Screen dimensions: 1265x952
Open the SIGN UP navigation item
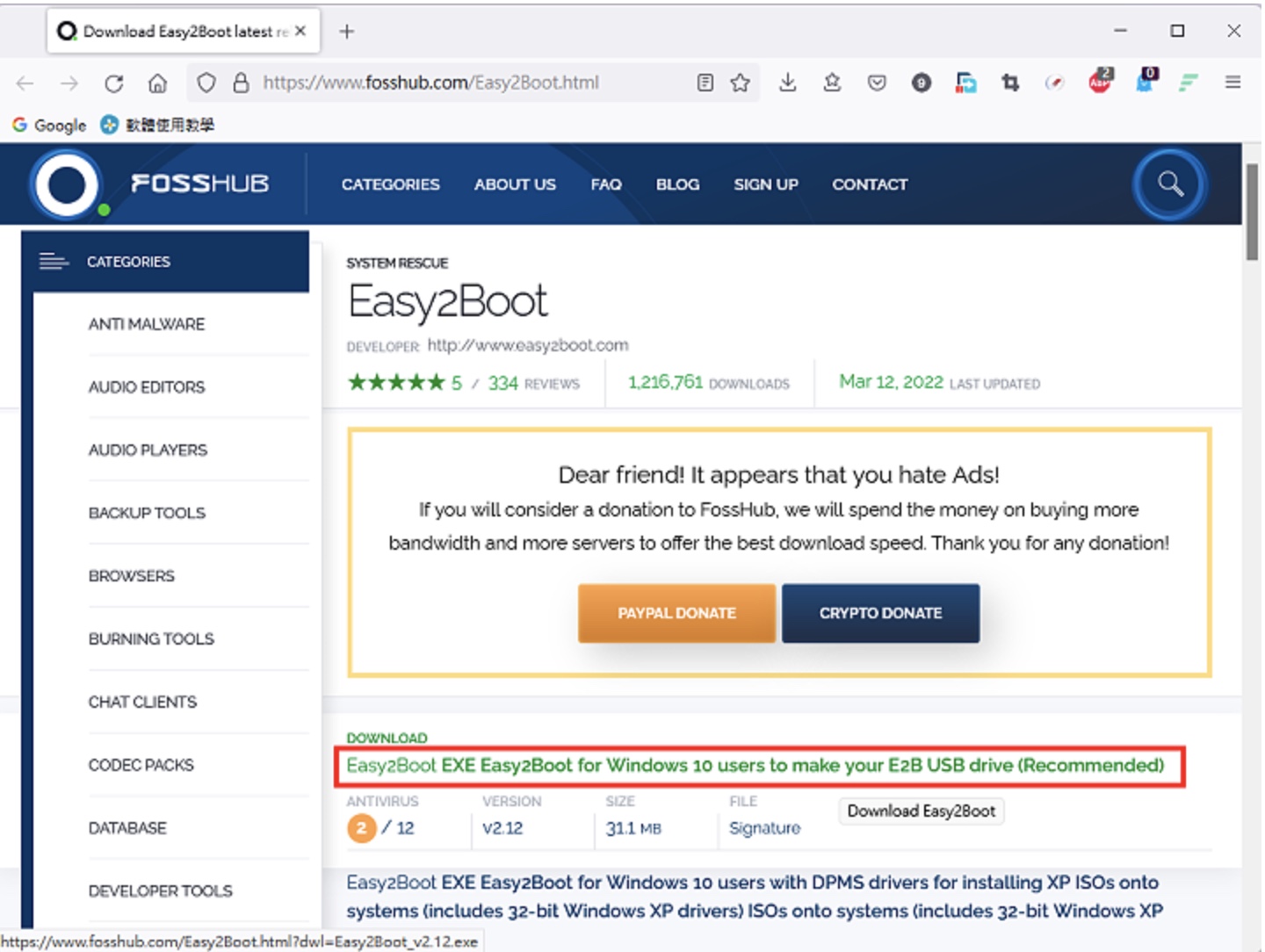click(x=766, y=184)
